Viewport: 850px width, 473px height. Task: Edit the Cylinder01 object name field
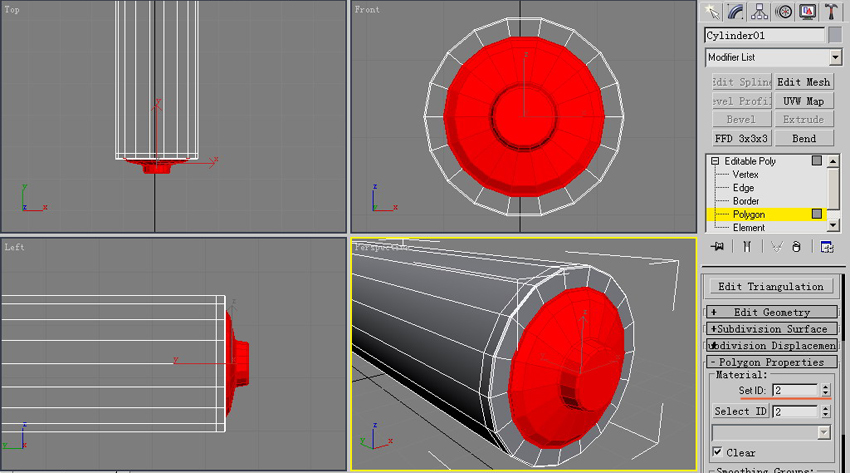pyautogui.click(x=764, y=35)
